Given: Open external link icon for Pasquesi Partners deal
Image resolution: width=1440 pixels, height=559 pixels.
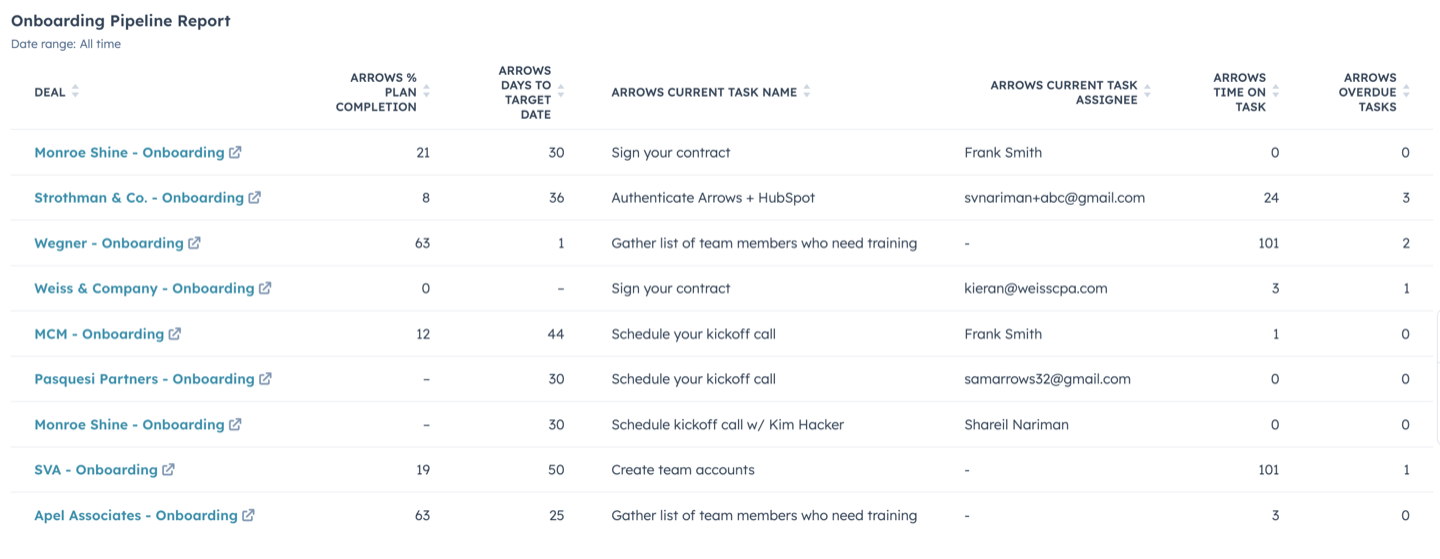Looking at the screenshot, I should 265,379.
